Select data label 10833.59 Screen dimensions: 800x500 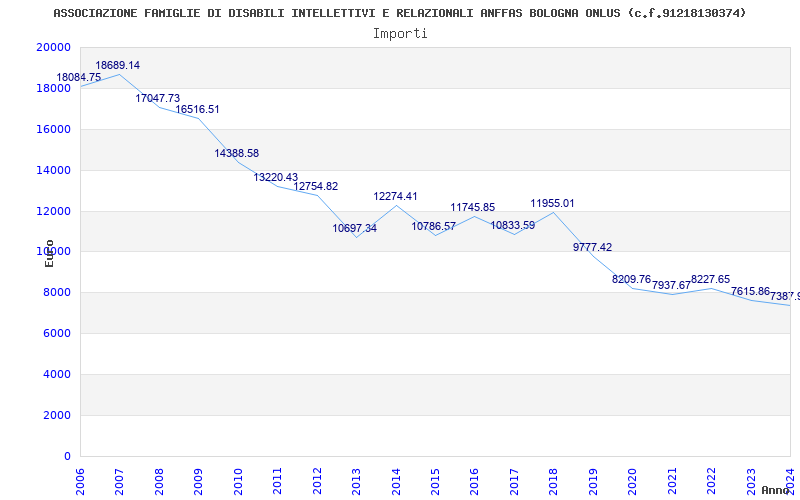click(x=513, y=225)
